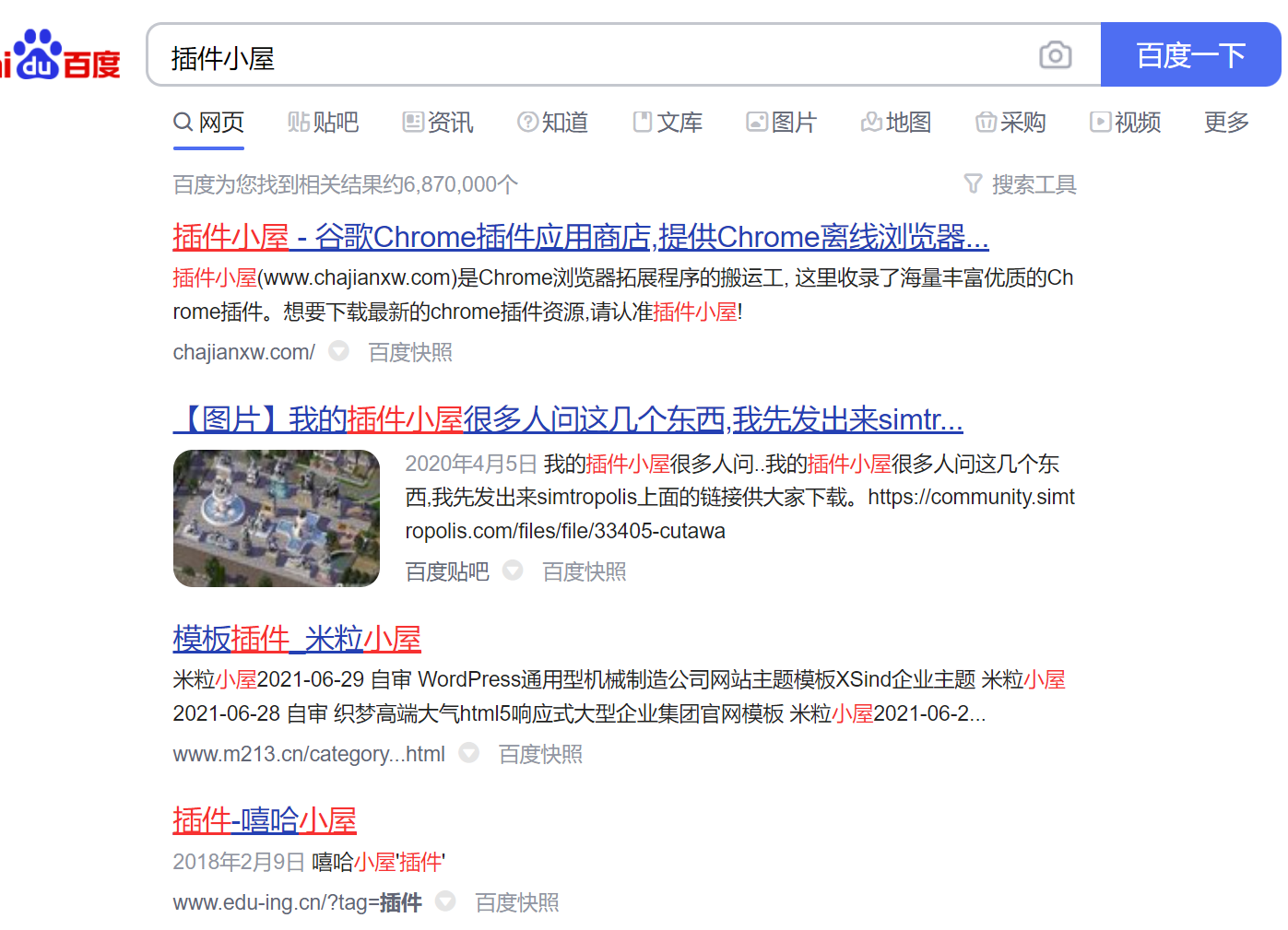
Task: Open the 插件小屋 Chrome插件应用商店 result
Action: (581, 237)
